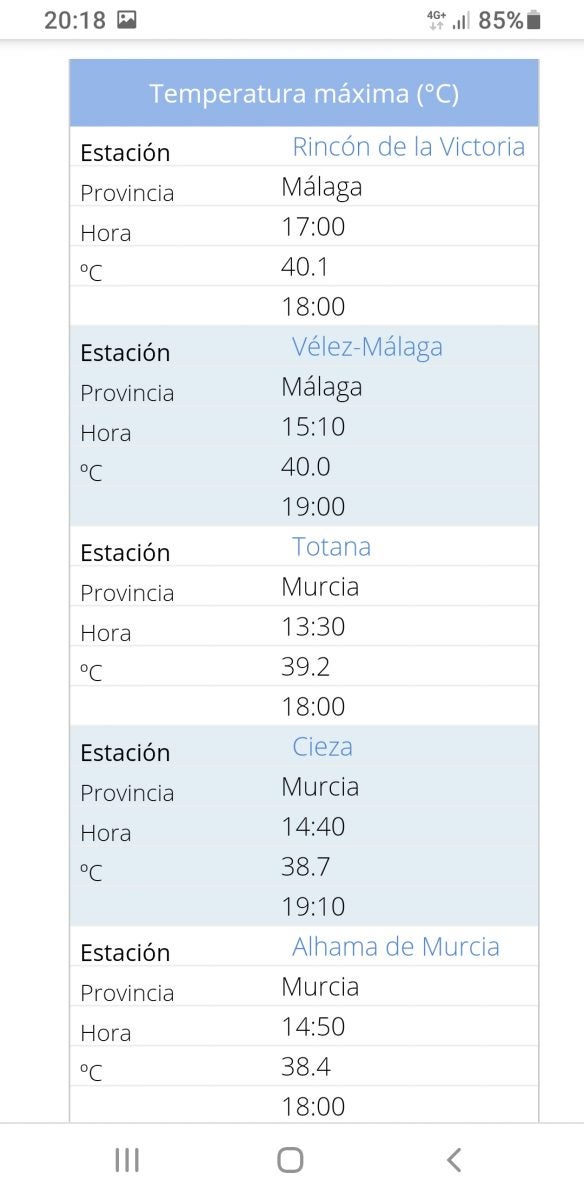Open the Alhama de Murcia station link
584x1200 pixels.
tap(395, 947)
